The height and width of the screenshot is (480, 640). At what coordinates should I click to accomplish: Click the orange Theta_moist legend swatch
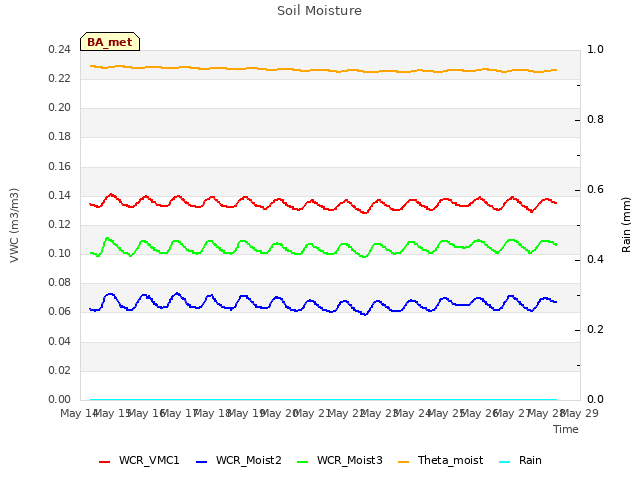pos(403,462)
